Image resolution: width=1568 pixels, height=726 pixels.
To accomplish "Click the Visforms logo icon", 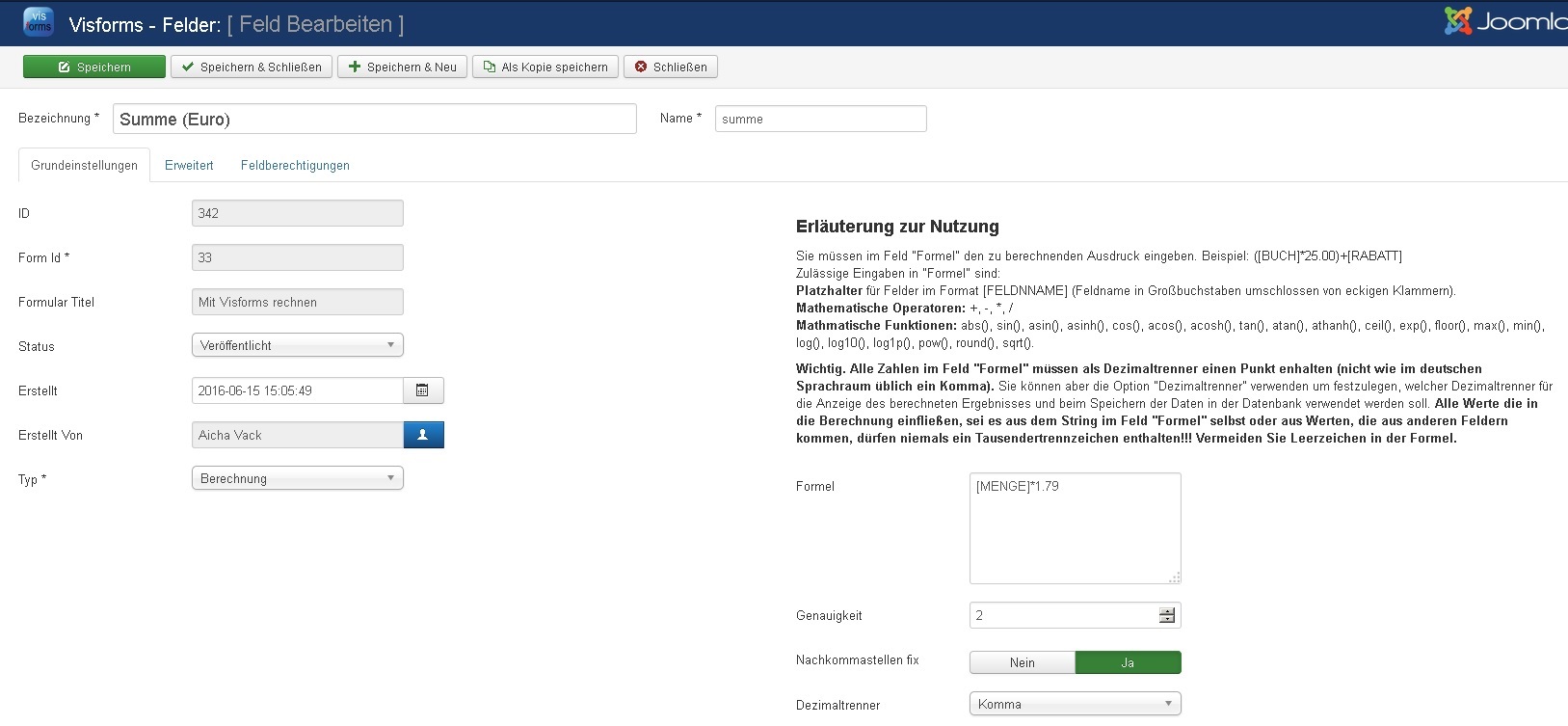I will [39, 22].
